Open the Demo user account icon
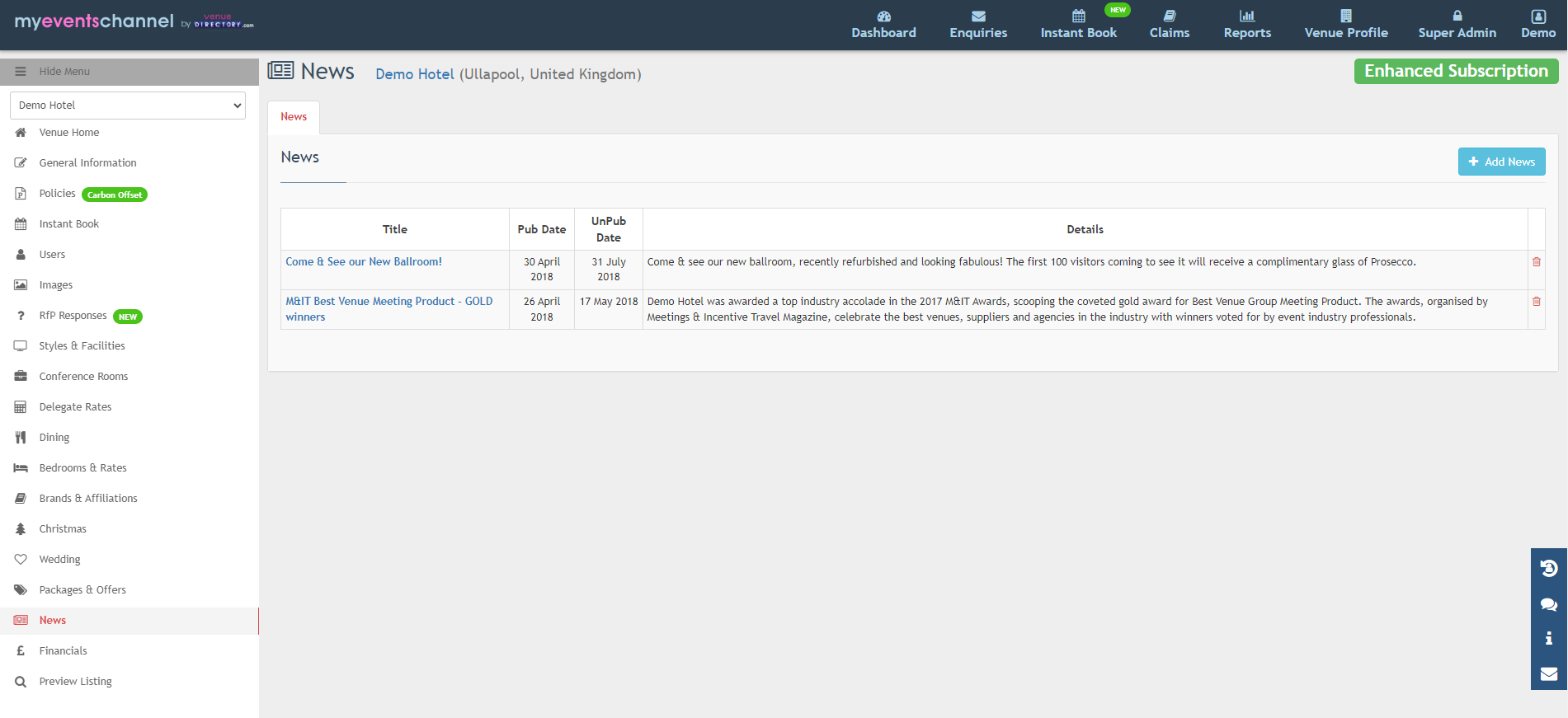This screenshot has height=718, width=1568. pyautogui.click(x=1538, y=16)
